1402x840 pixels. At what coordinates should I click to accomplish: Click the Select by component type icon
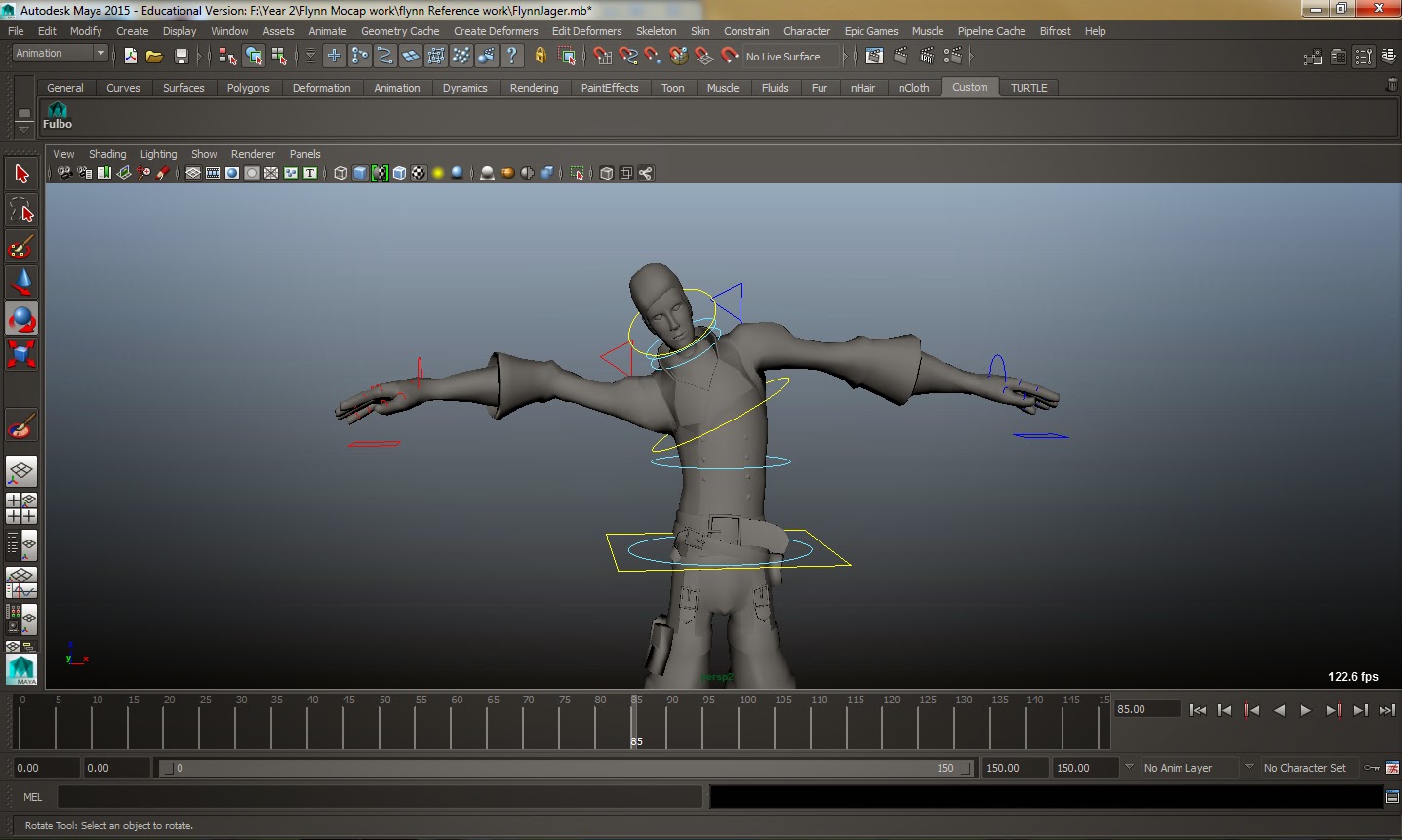tap(279, 57)
